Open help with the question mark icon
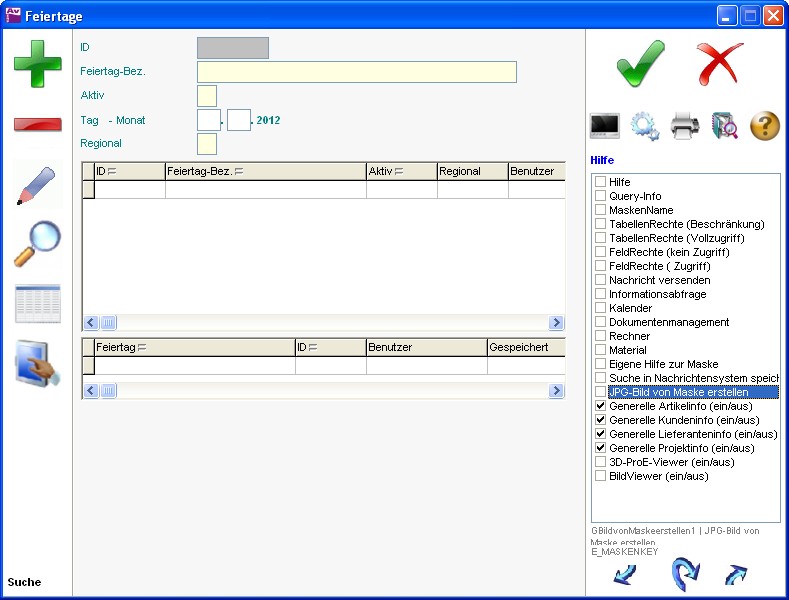 764,126
